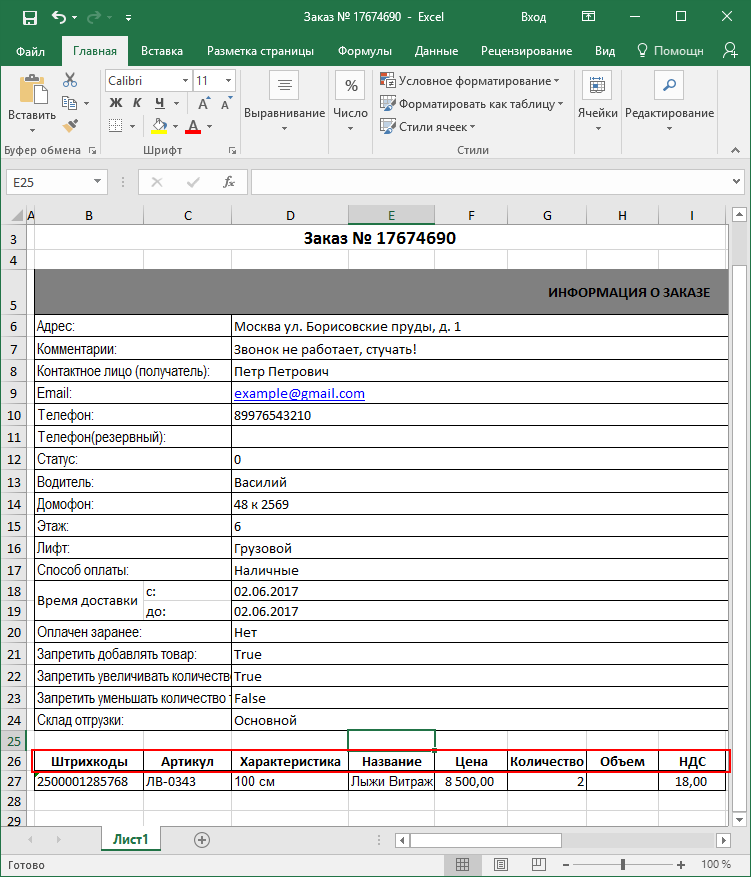Open the Файл tab
Screen dimensions: 751x877
(x=30, y=51)
